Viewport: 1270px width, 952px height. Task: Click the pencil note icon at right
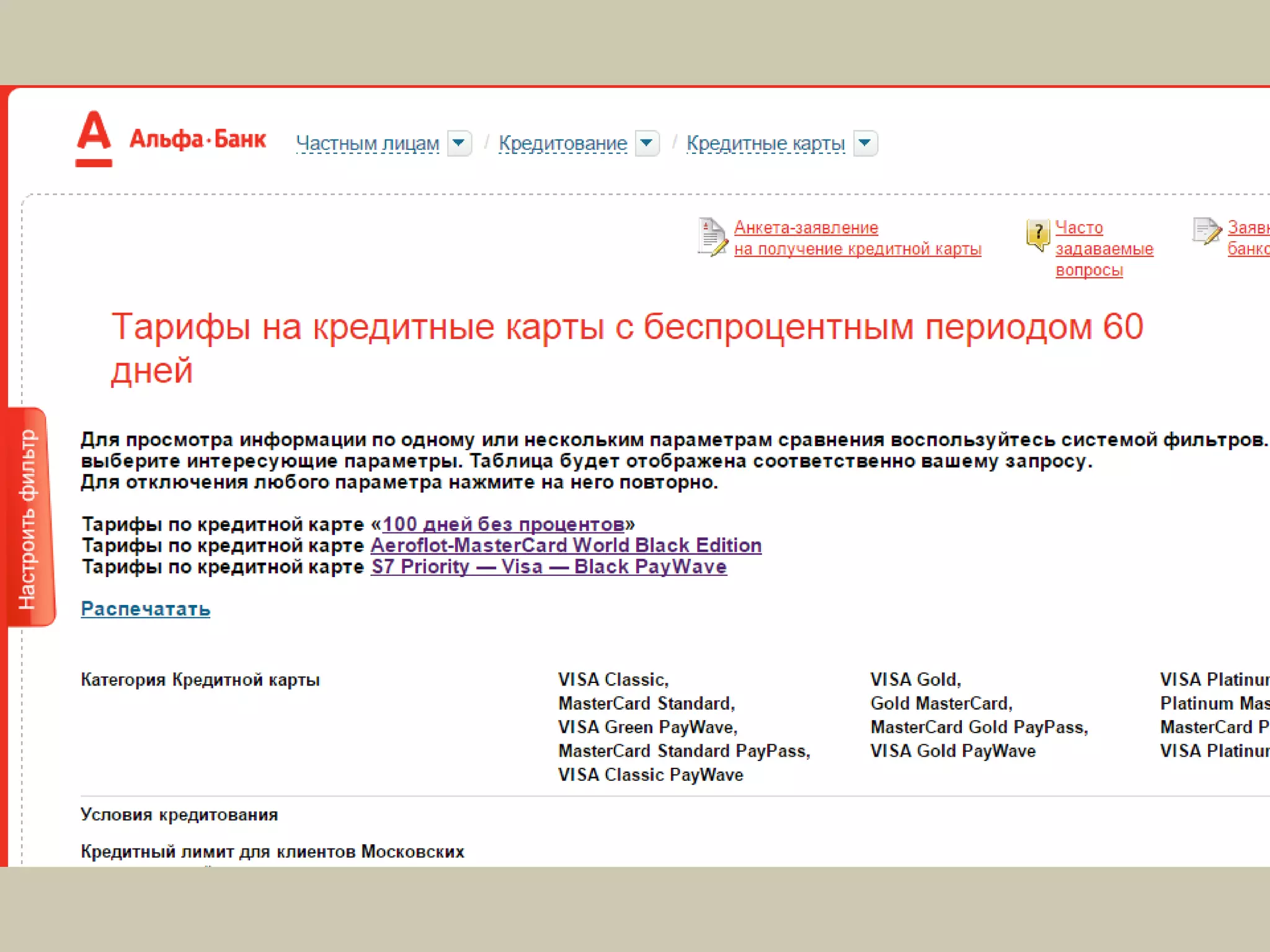1206,232
